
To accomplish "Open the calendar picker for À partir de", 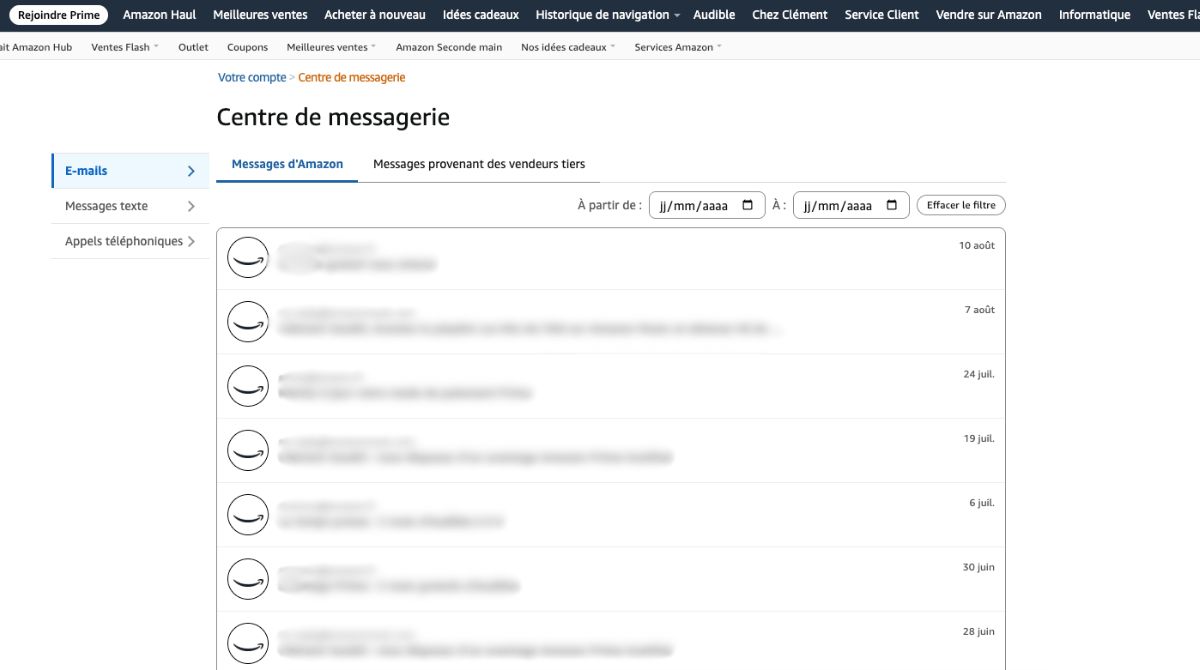I will point(748,205).
